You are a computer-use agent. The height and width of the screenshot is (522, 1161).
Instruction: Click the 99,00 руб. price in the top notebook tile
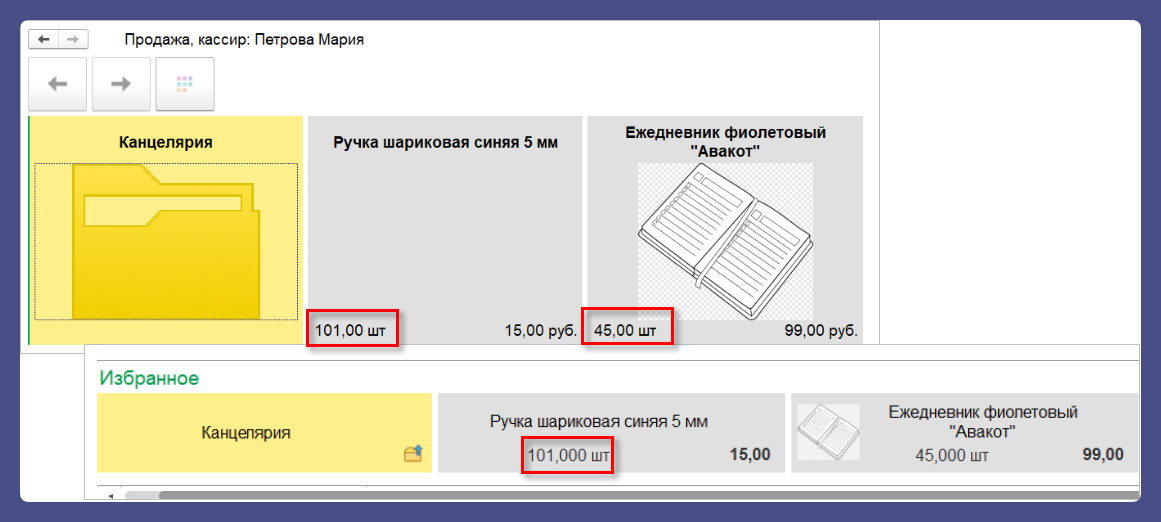(820, 331)
